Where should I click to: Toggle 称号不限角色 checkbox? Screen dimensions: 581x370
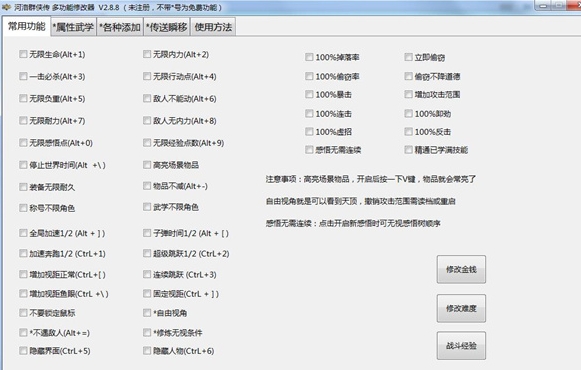point(23,208)
